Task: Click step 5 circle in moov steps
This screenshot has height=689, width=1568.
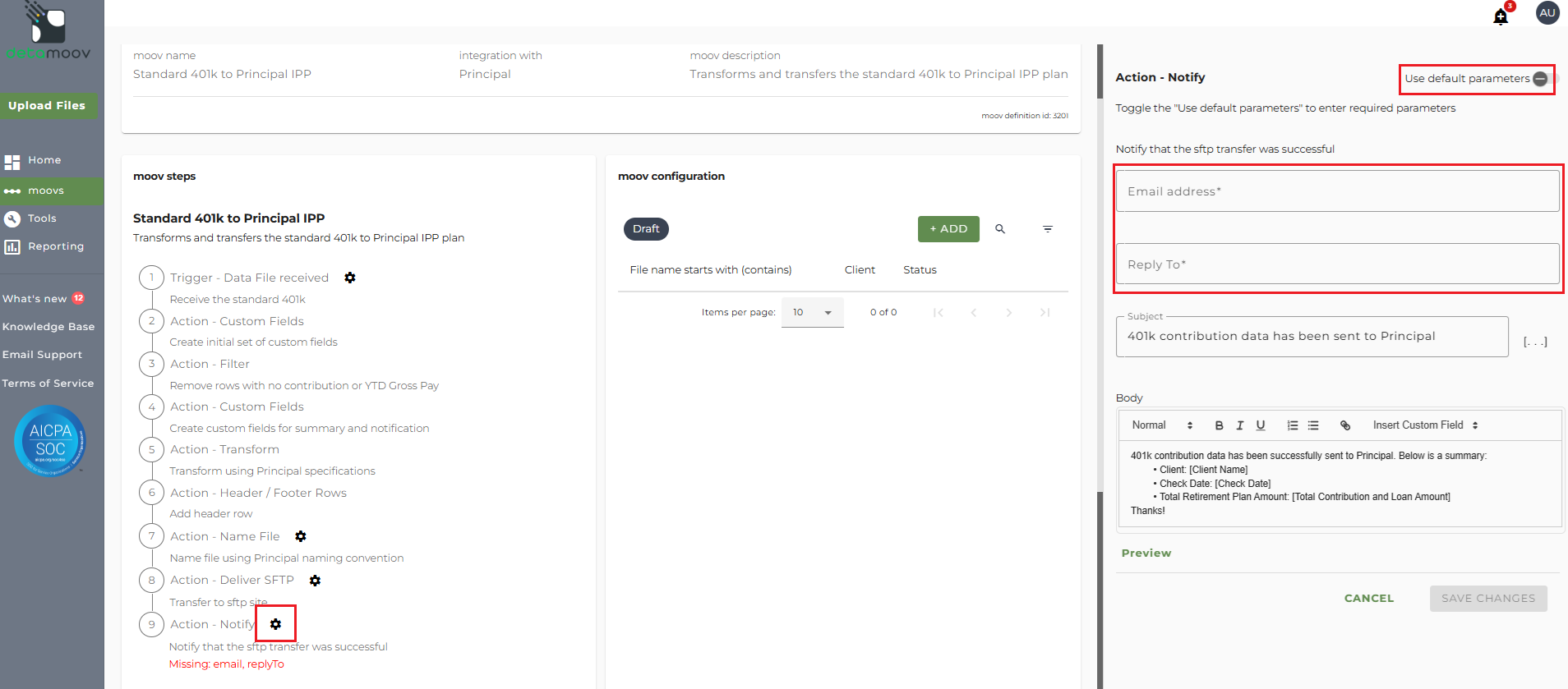Action: (151, 449)
